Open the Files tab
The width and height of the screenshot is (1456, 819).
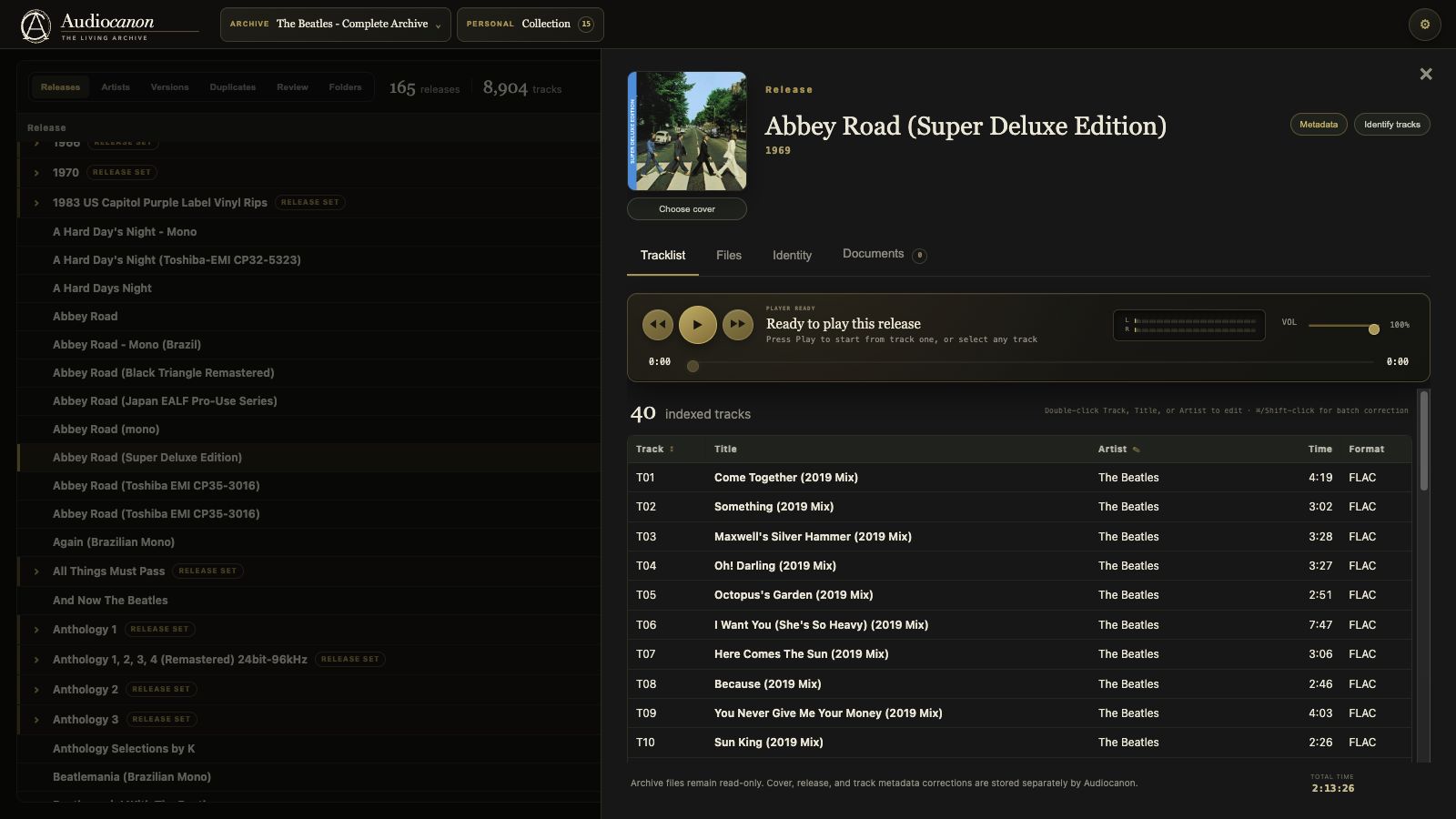click(x=729, y=256)
